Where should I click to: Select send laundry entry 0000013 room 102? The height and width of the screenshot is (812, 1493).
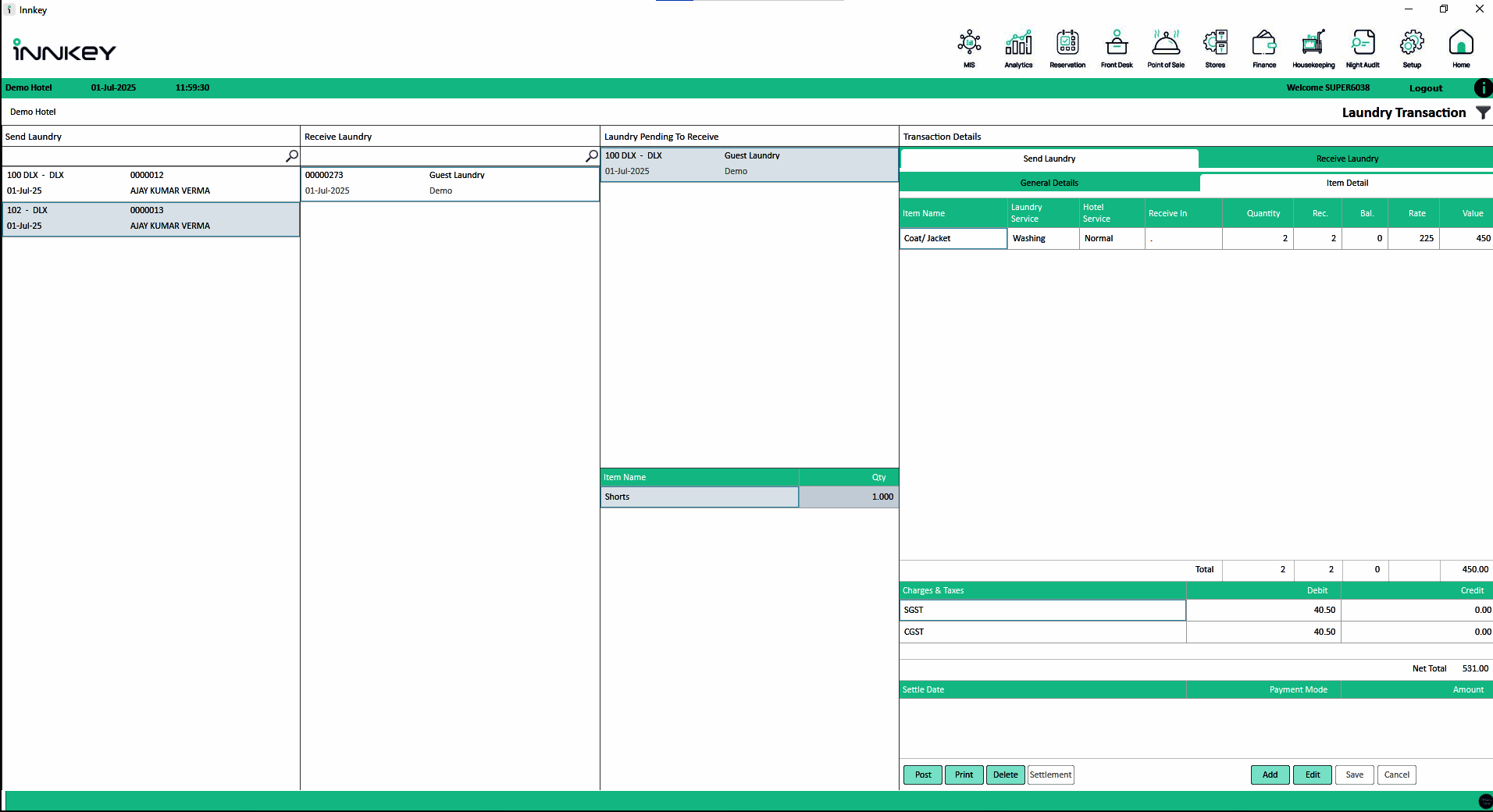coord(151,219)
